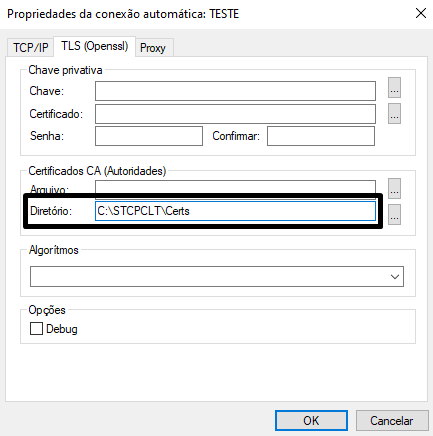Click into the Certificado input field
433x436 pixels.
click(x=235, y=114)
